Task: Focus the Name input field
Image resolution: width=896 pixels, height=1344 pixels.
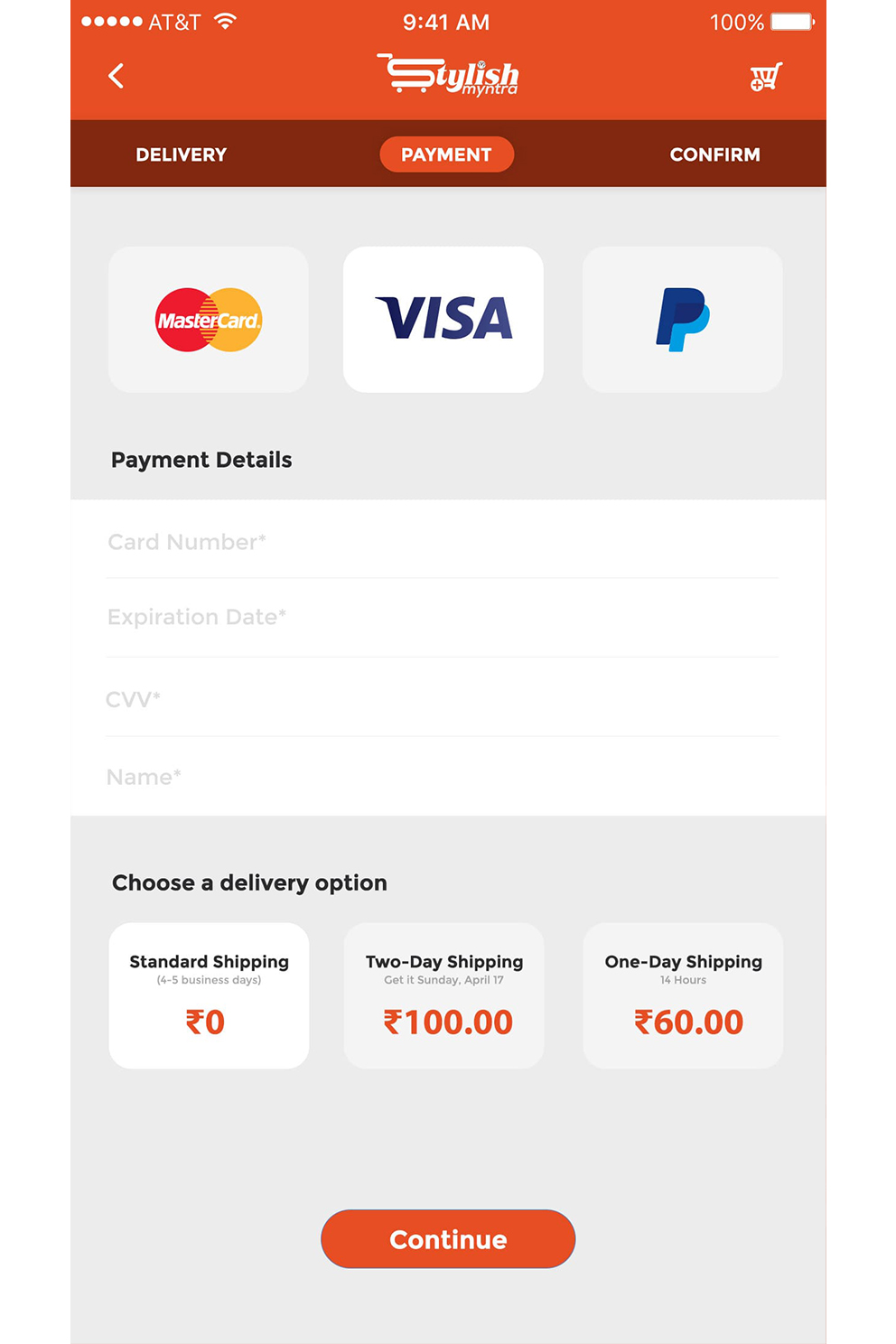Action: pyautogui.click(x=443, y=777)
